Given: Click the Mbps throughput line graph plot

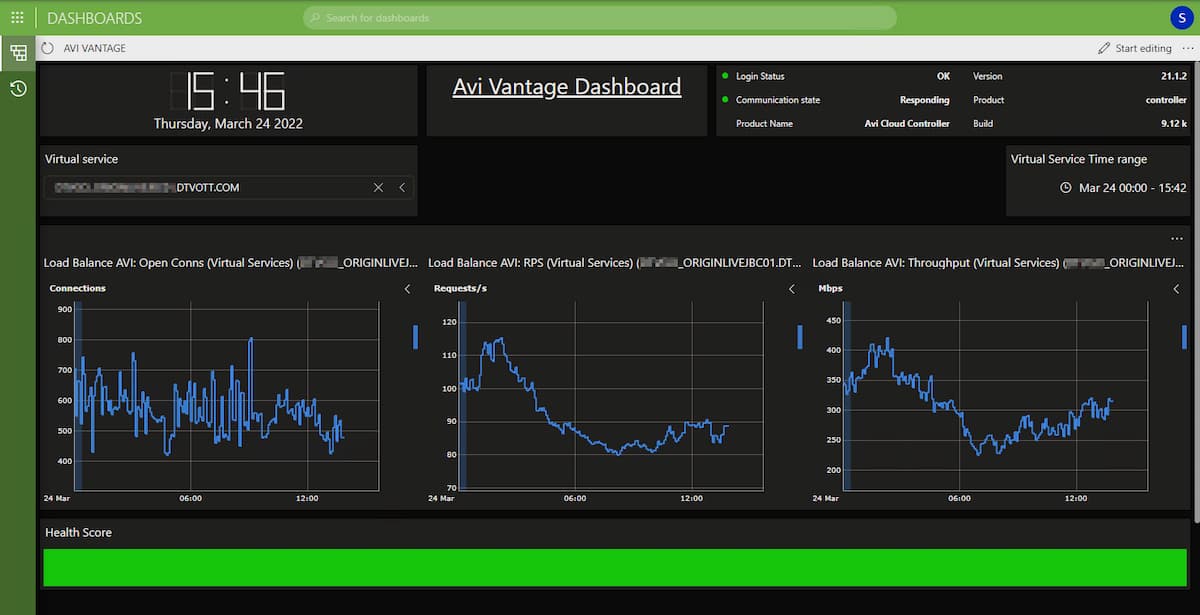Looking at the screenshot, I should [x=996, y=395].
